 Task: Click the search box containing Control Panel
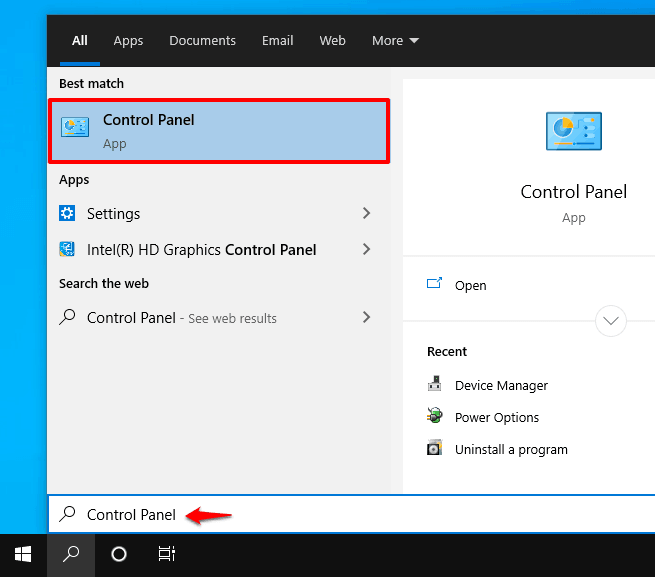click(352, 514)
